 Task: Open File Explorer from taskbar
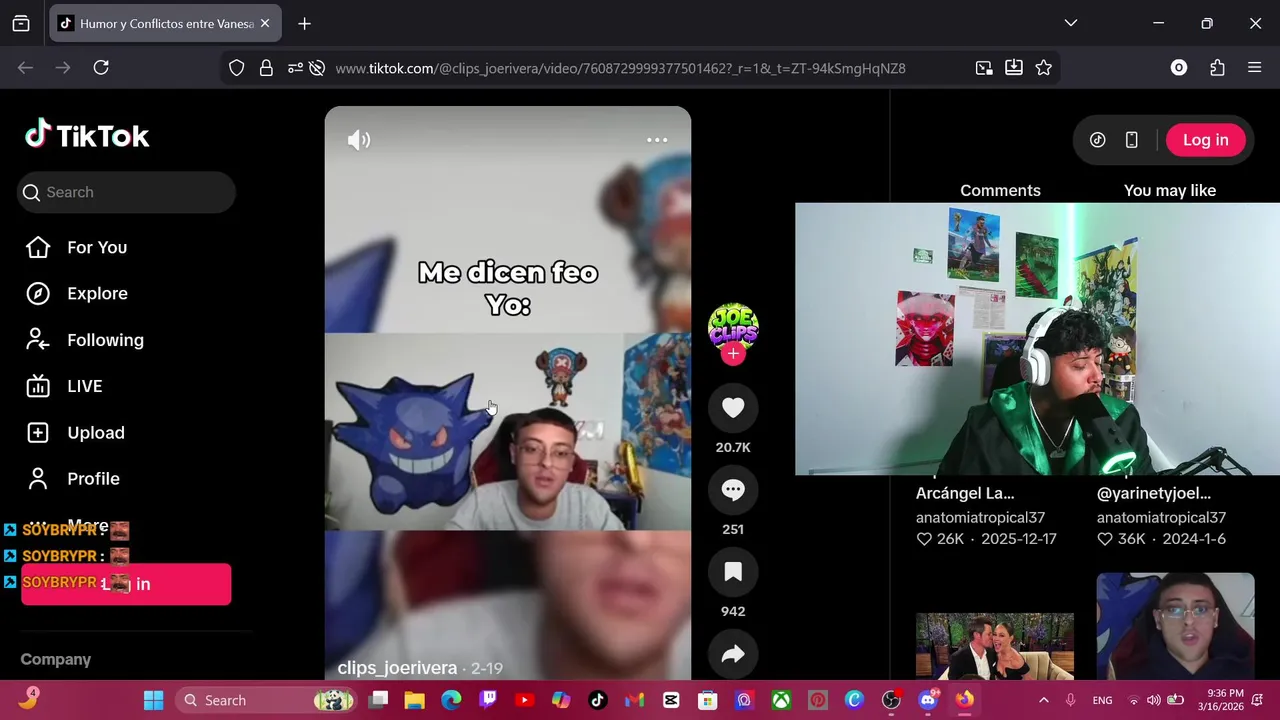pyautogui.click(x=414, y=700)
